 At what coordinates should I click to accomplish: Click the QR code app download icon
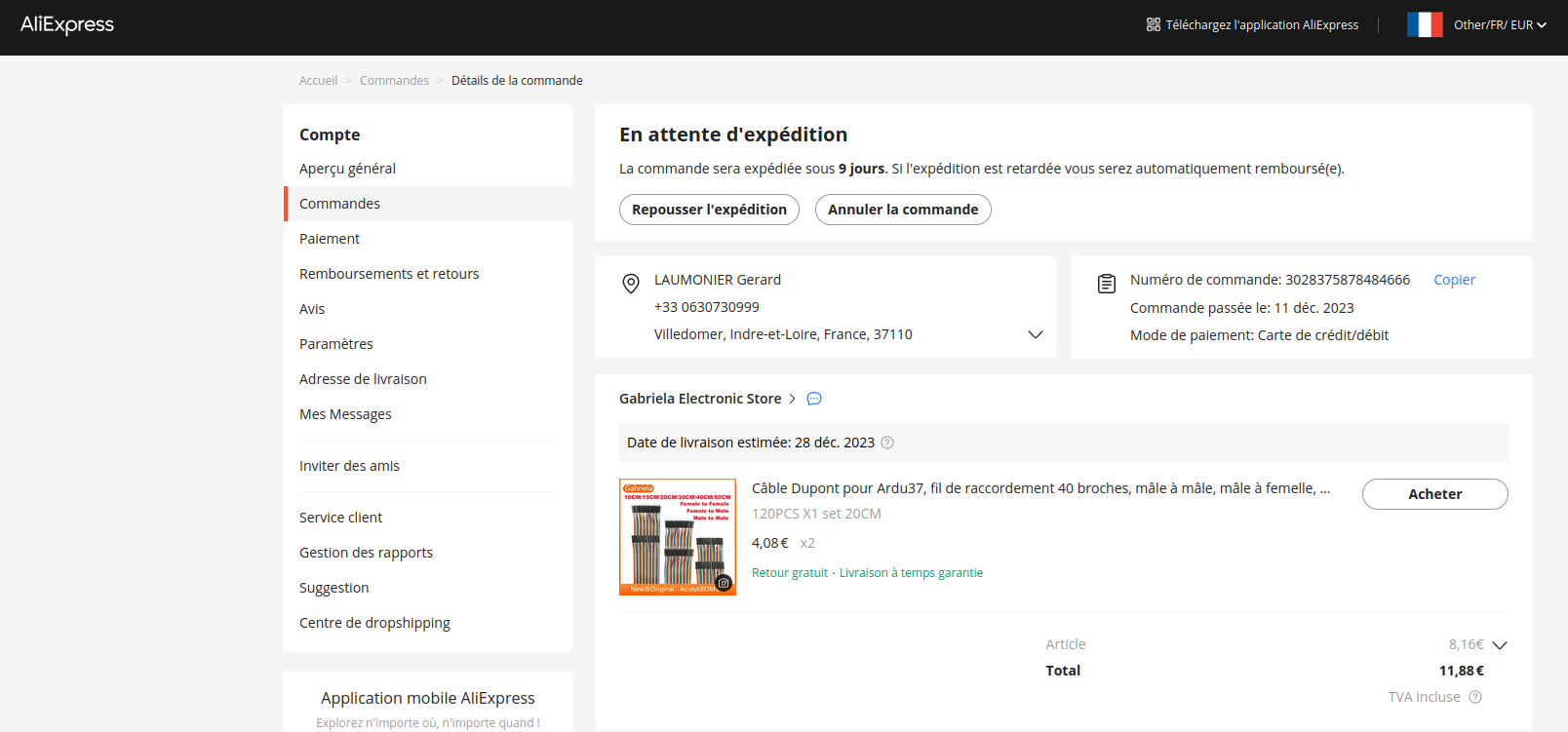pyautogui.click(x=1153, y=24)
